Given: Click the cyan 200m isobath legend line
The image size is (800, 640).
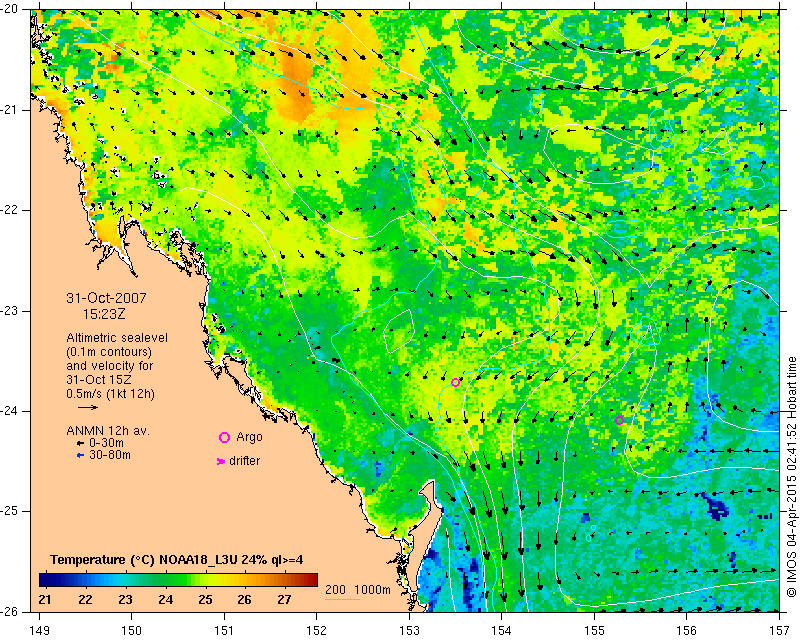Looking at the screenshot, I should click(342, 599).
